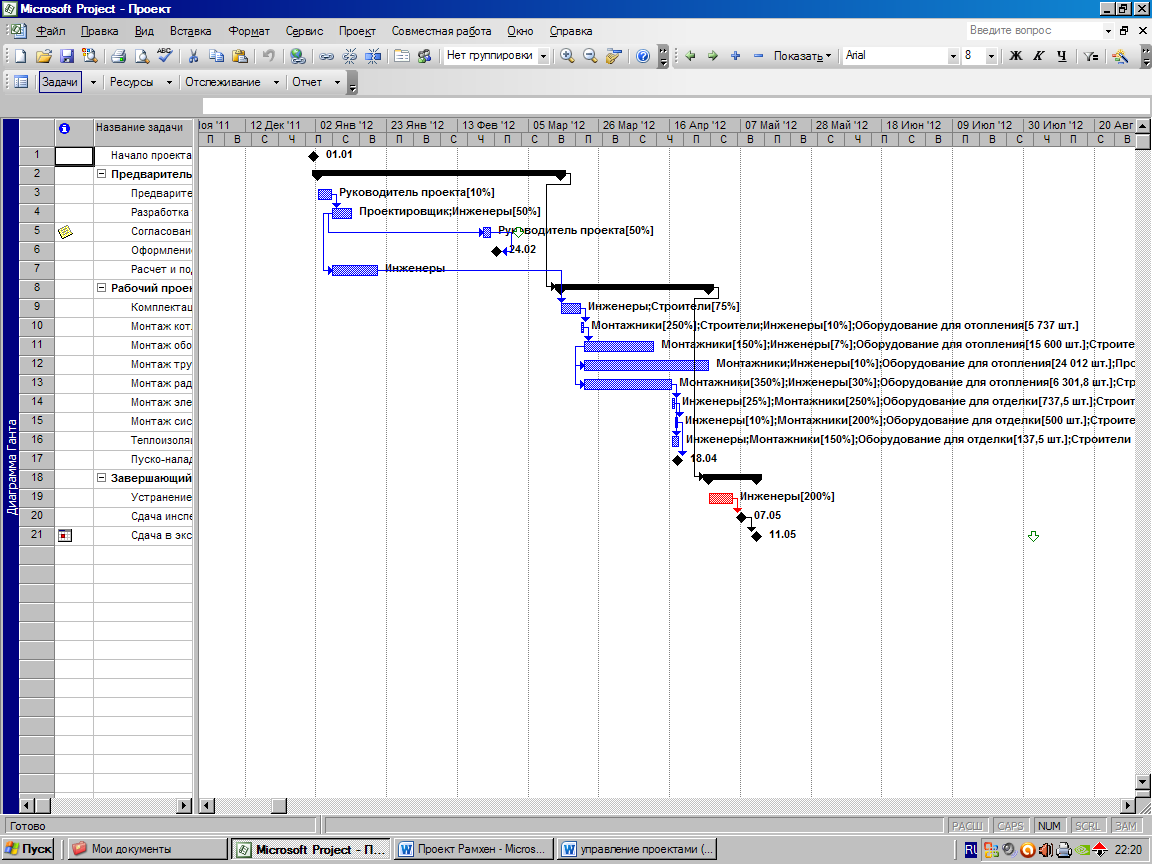Screen dimensions: 1152x864
Task: Switch to Проект Рамхен Word taskbar window
Action: point(472,849)
